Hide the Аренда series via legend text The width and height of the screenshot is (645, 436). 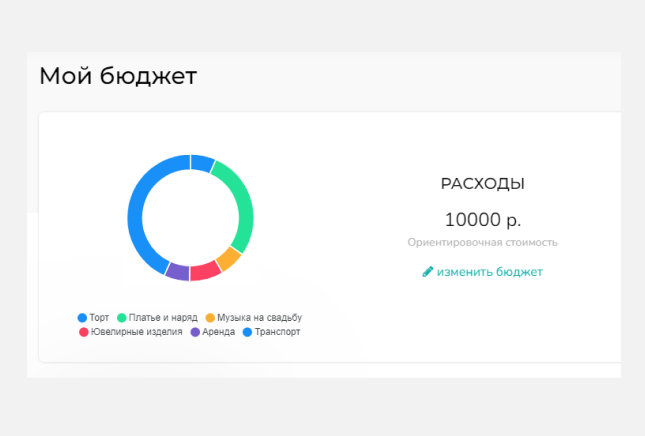point(218,332)
